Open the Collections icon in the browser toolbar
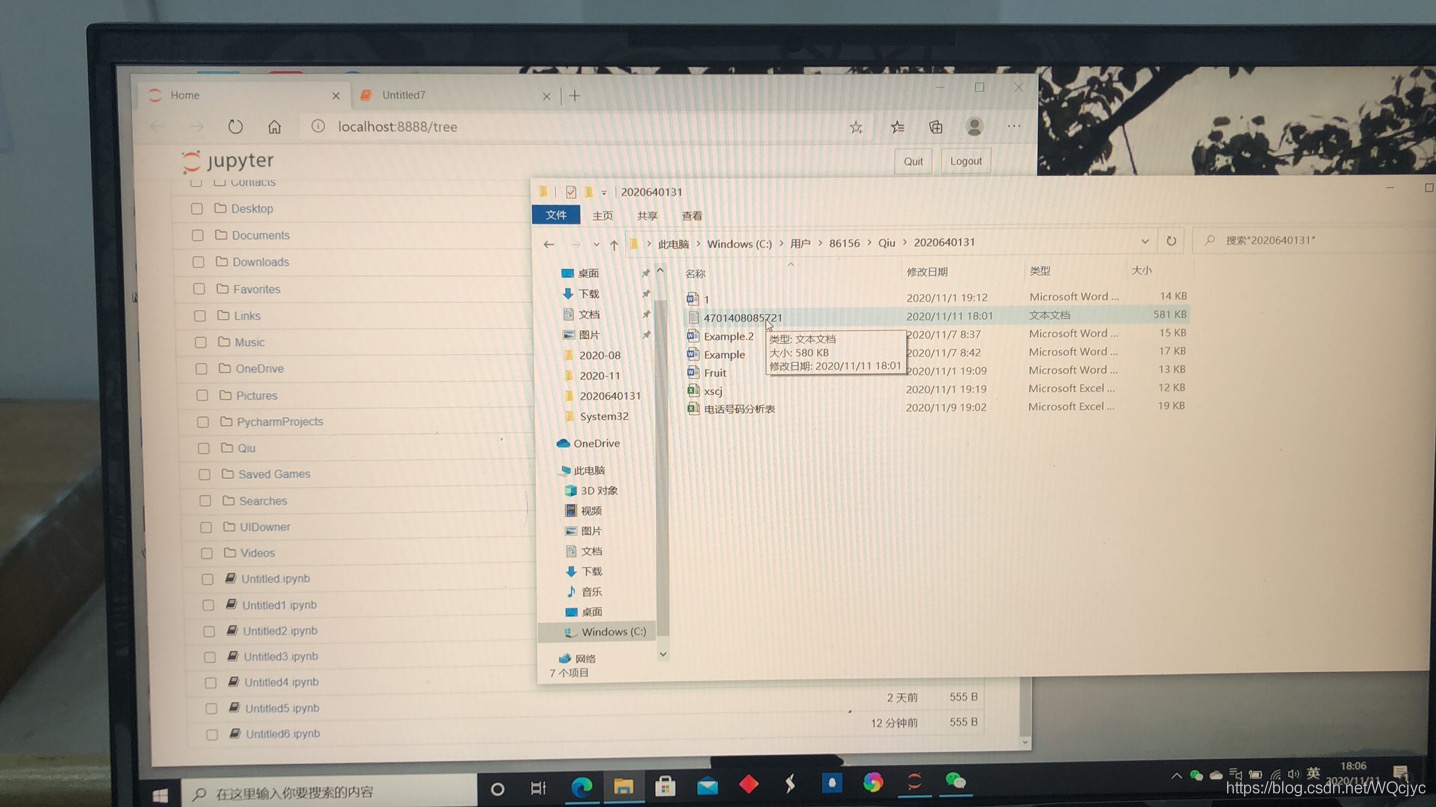1436x807 pixels. (x=936, y=127)
